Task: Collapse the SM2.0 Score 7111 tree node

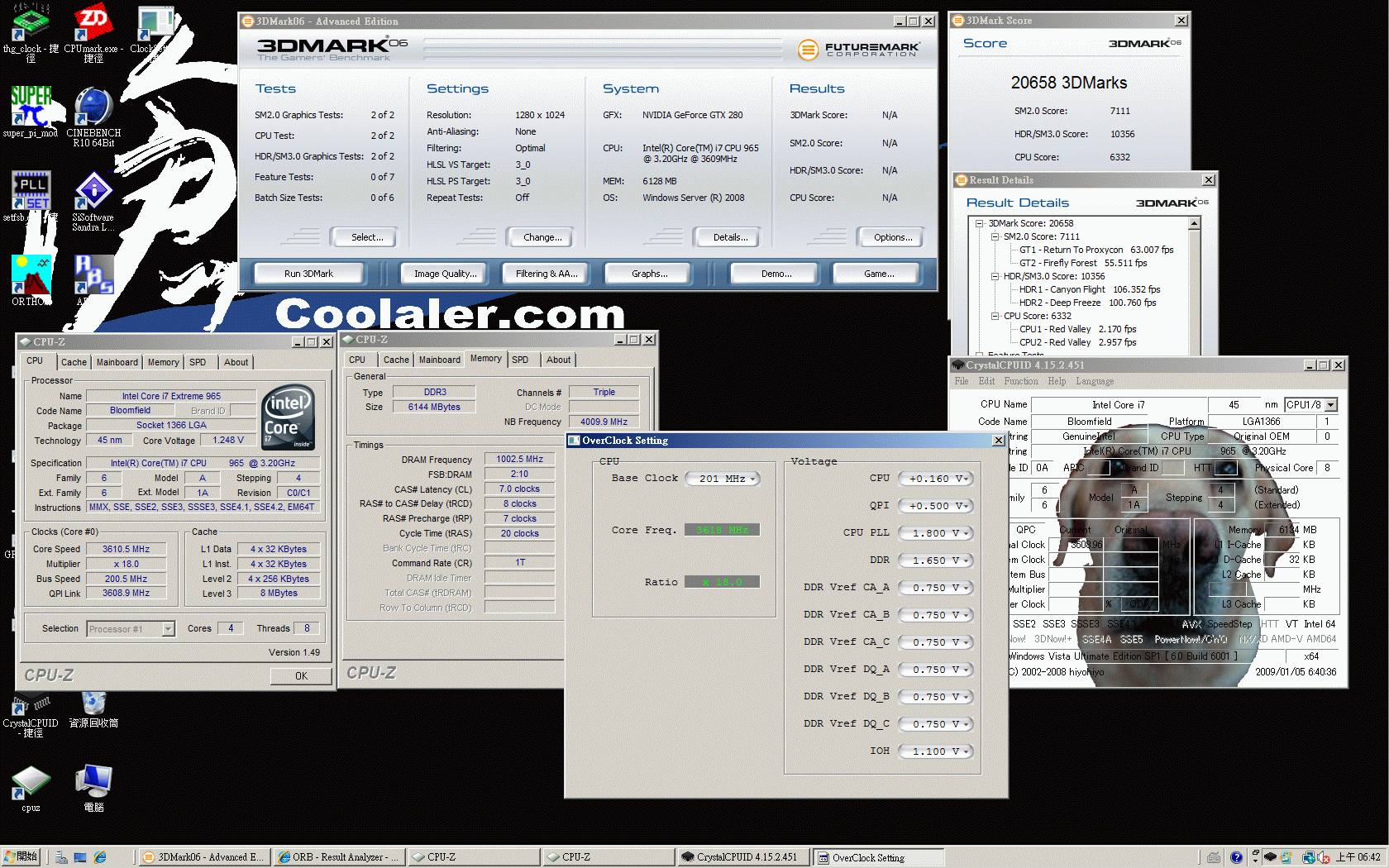Action: (995, 236)
